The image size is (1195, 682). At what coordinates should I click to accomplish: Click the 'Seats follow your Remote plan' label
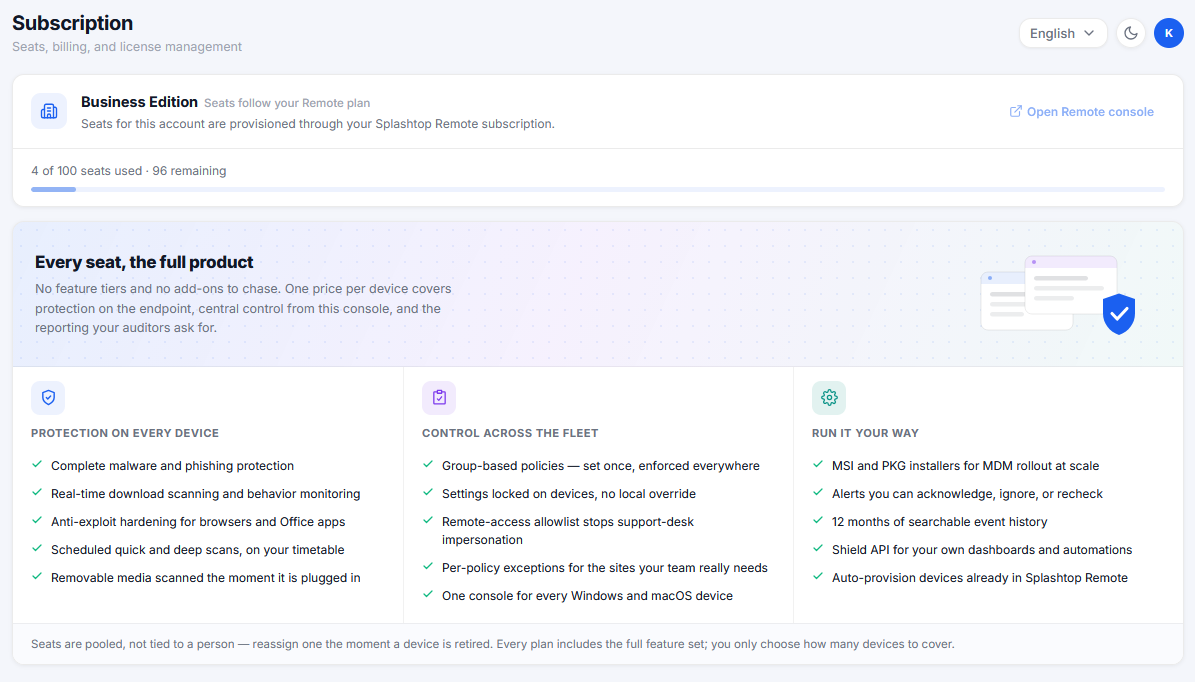(287, 103)
